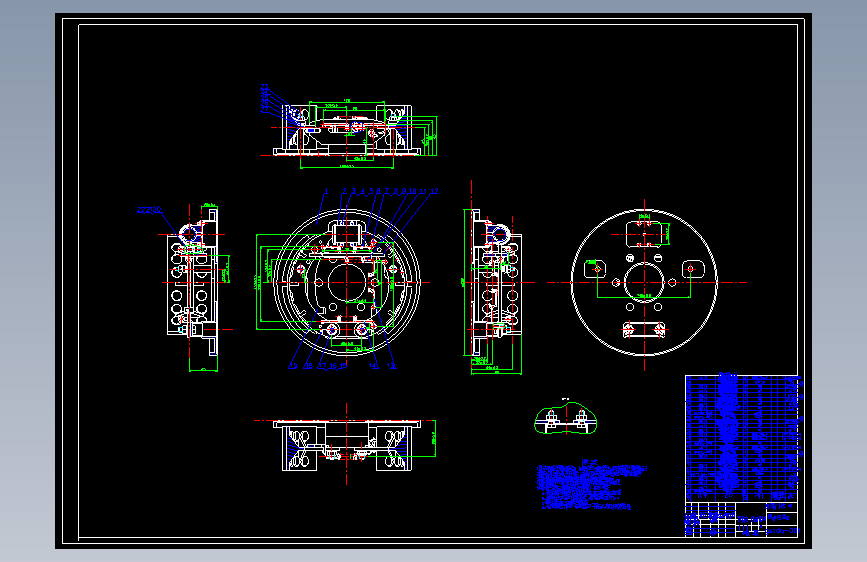Select part callout number 8

click(395, 191)
